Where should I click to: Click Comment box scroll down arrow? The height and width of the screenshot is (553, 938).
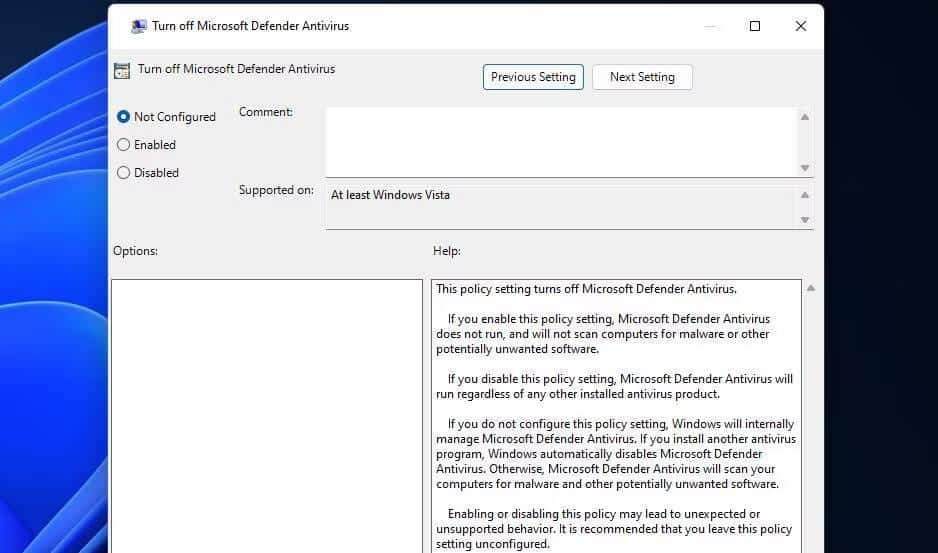(x=805, y=168)
